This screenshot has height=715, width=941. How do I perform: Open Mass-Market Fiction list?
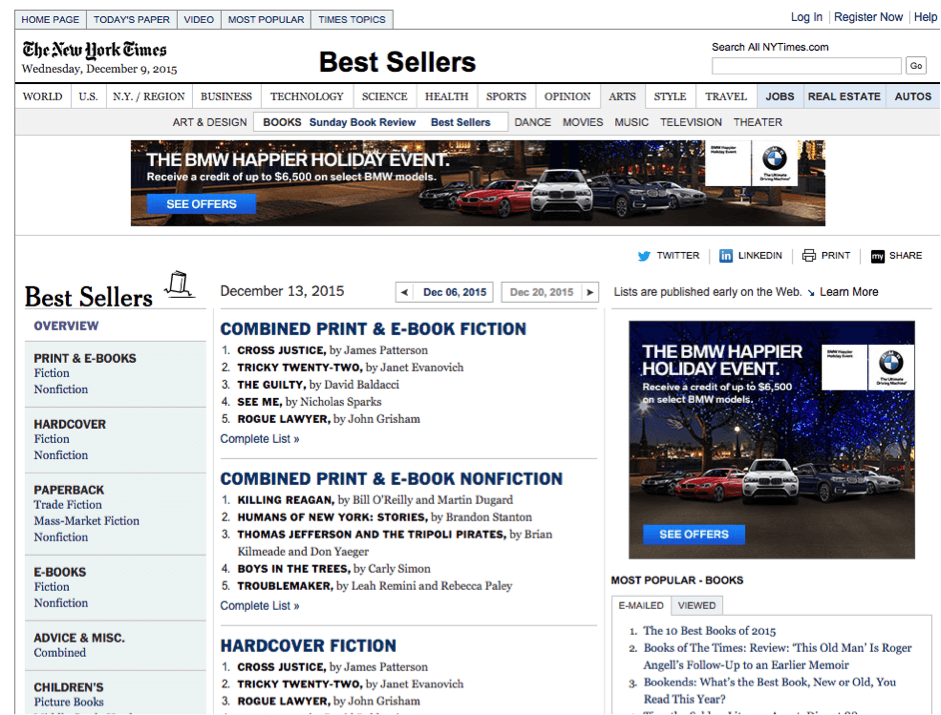tap(86, 521)
